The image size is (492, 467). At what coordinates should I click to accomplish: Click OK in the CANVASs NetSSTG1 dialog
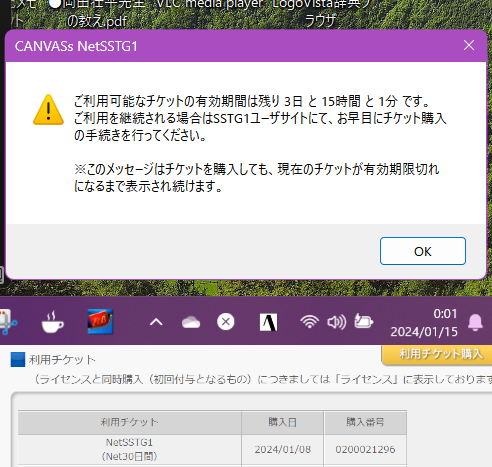pyautogui.click(x=423, y=251)
